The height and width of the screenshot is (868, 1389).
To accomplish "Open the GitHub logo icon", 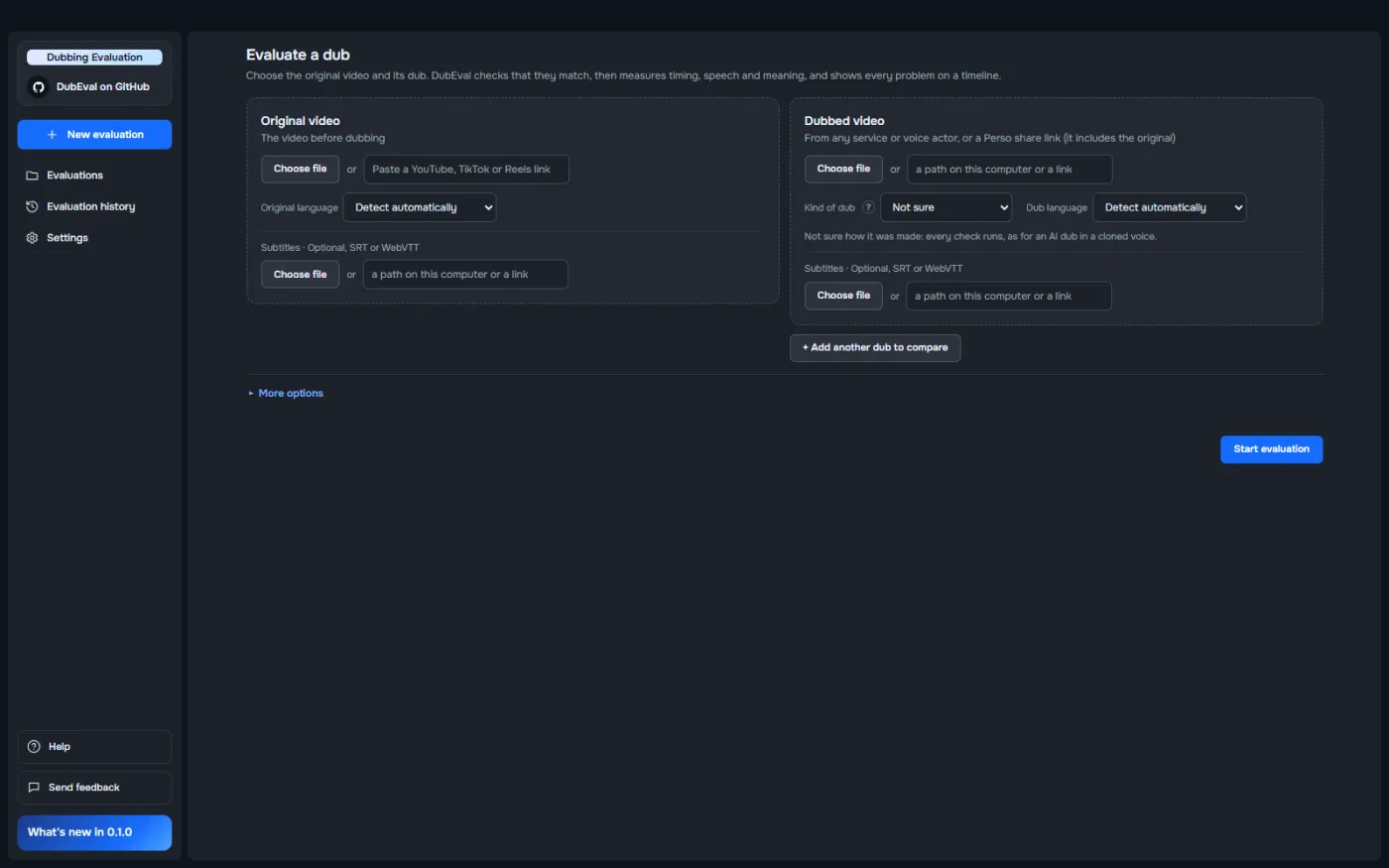I will (39, 87).
